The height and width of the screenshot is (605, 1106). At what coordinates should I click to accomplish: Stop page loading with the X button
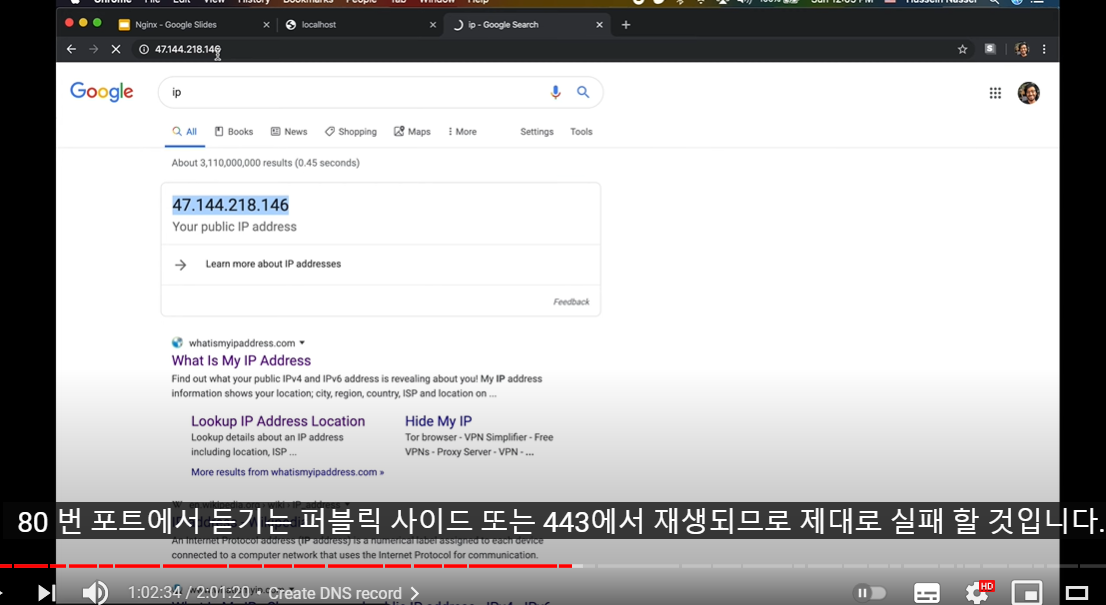[x=116, y=49]
